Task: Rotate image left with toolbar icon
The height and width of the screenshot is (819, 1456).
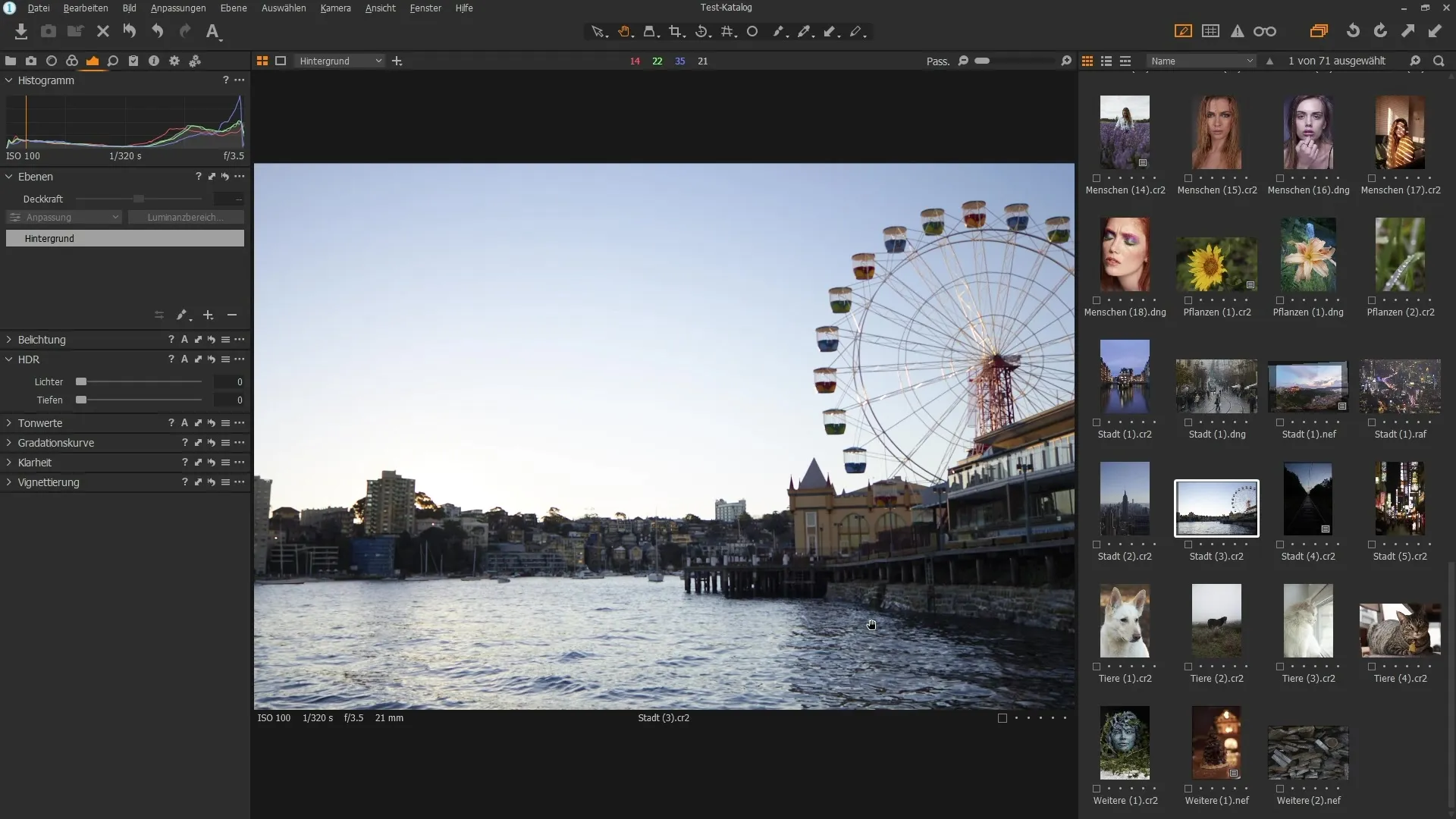Action: (1352, 31)
